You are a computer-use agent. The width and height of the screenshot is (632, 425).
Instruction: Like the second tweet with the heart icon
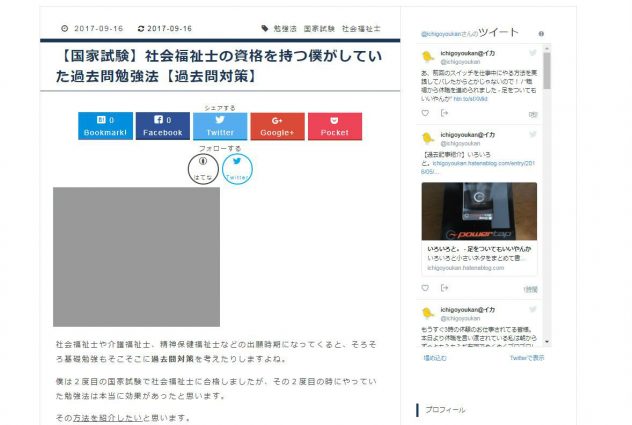pos(425,288)
